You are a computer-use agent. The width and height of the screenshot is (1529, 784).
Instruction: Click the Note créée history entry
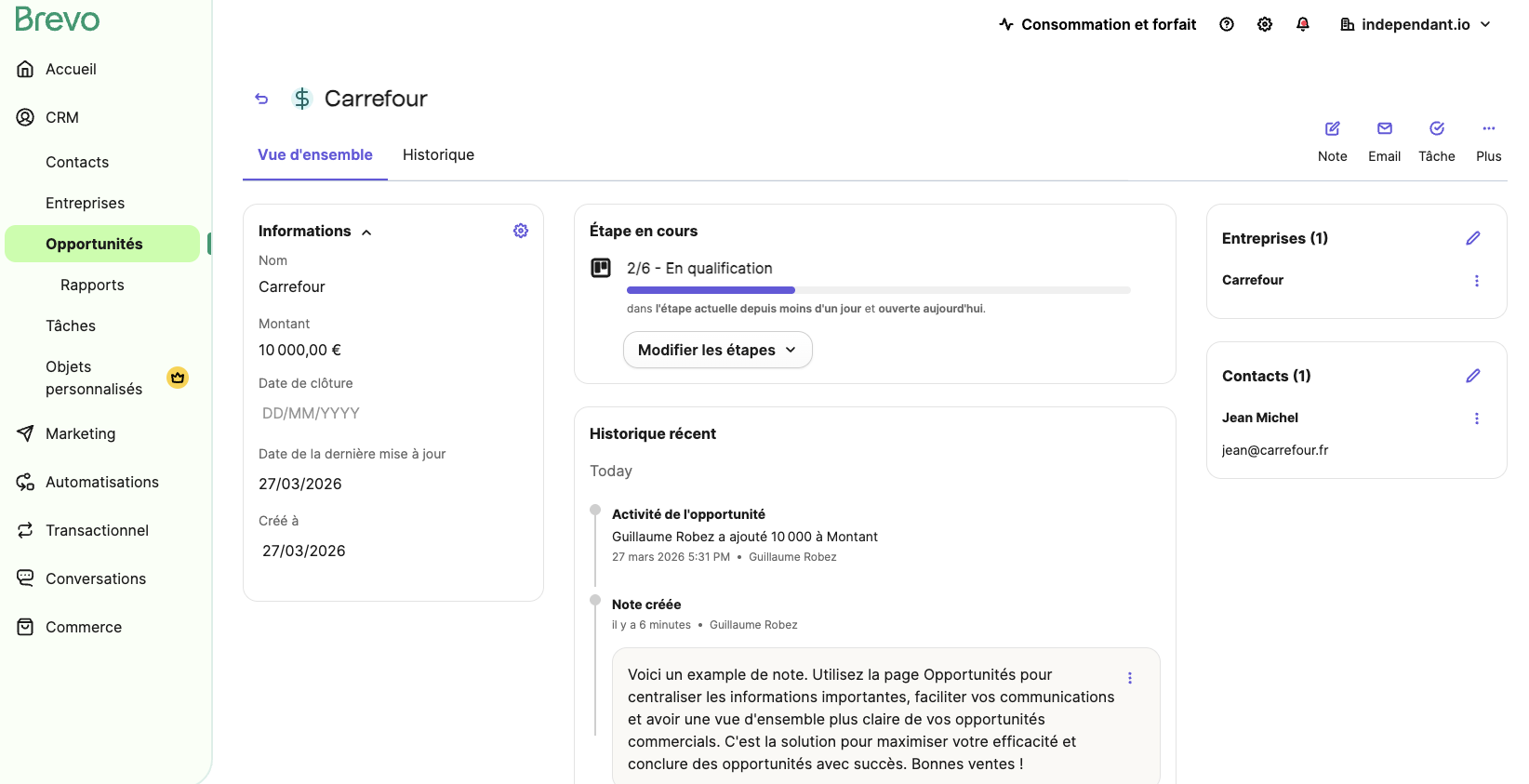tap(646, 605)
